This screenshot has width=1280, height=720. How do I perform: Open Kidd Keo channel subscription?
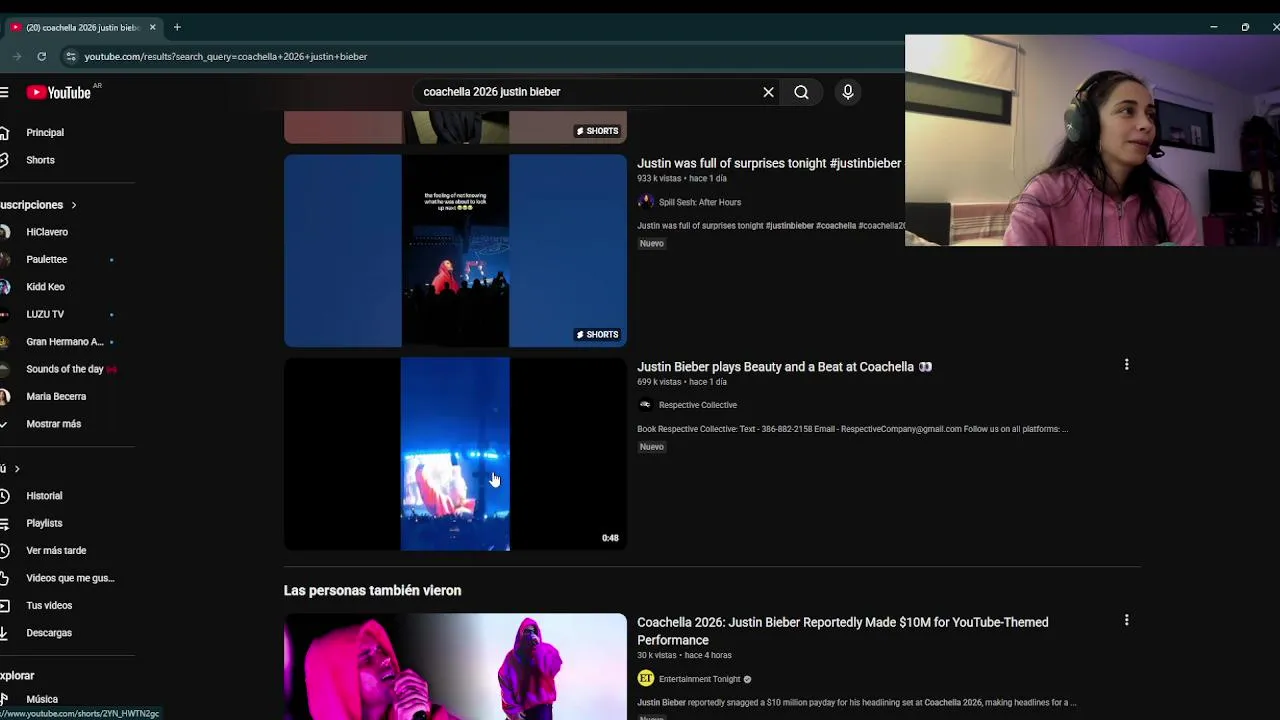coord(45,287)
